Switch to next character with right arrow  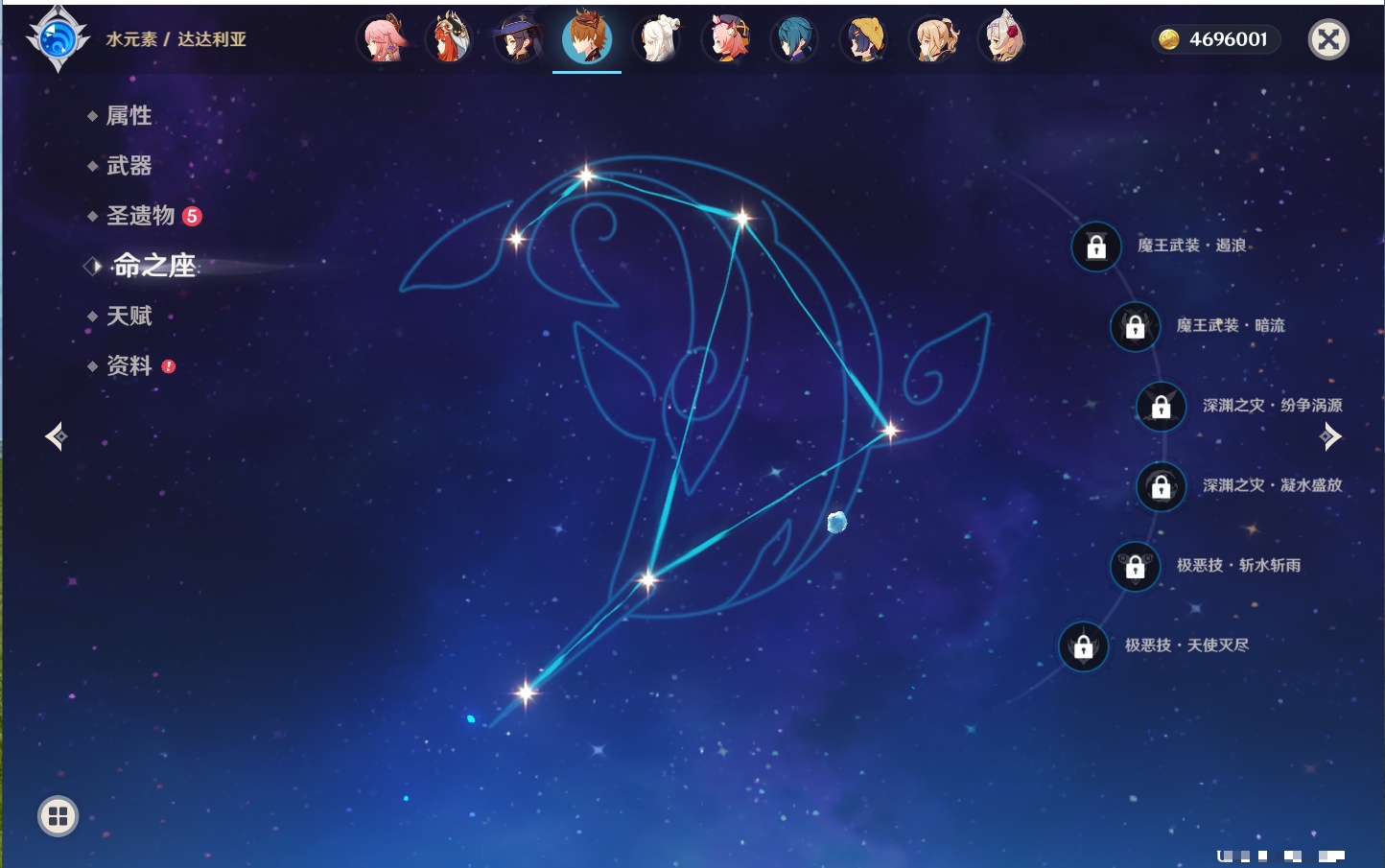coord(1330,436)
